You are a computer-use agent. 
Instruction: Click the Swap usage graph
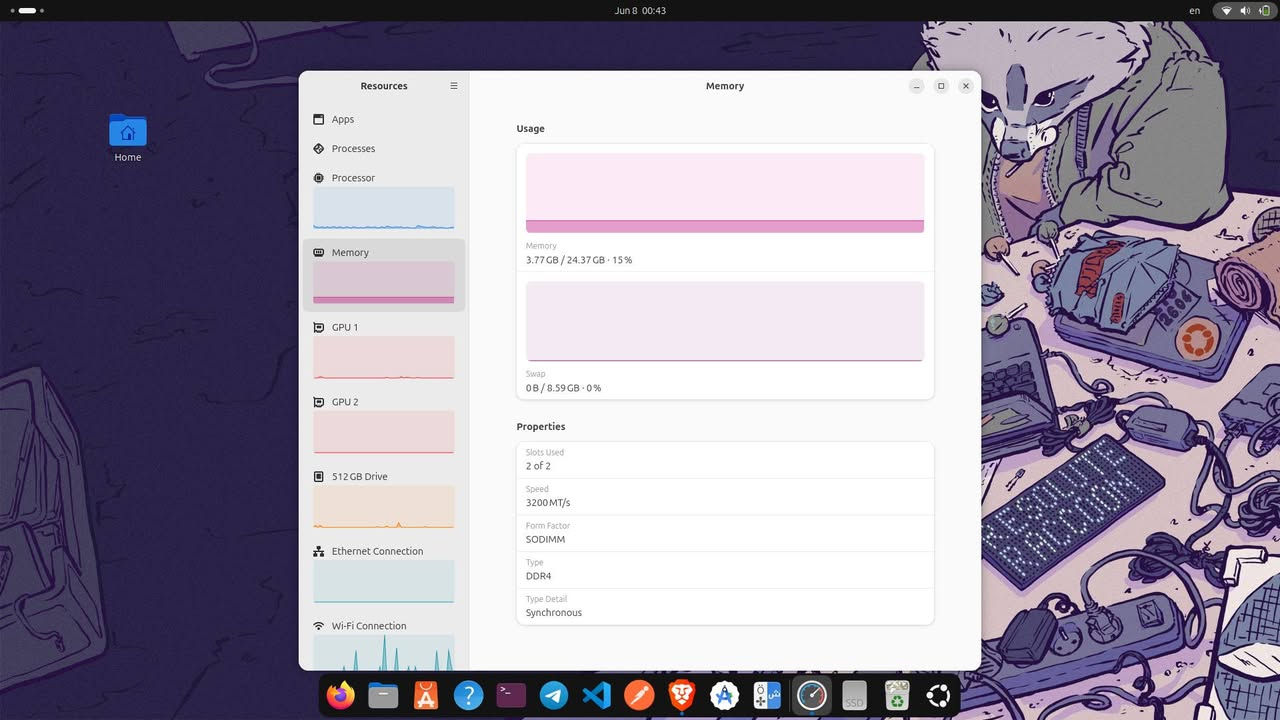coord(725,321)
